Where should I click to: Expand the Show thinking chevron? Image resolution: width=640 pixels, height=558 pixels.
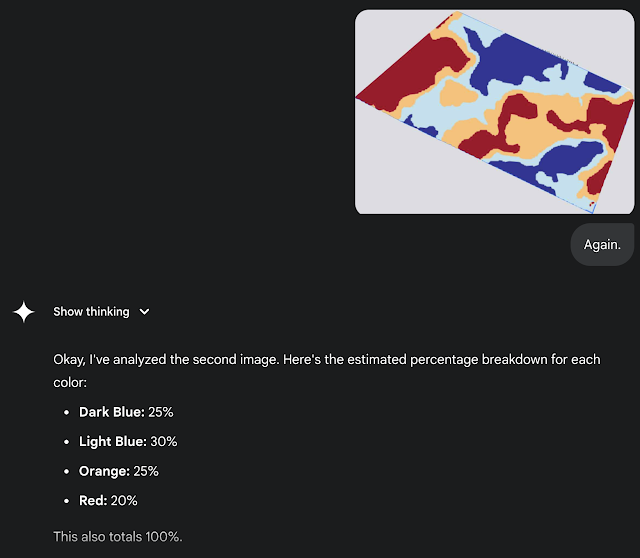(144, 312)
